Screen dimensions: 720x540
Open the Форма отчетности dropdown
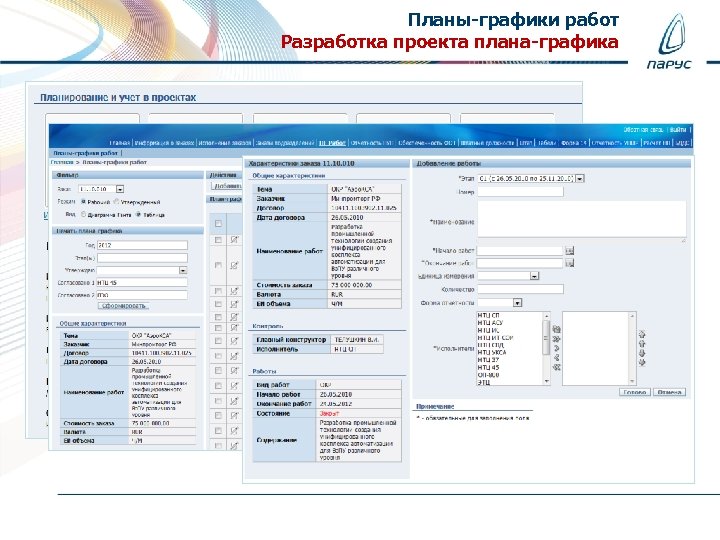point(518,303)
